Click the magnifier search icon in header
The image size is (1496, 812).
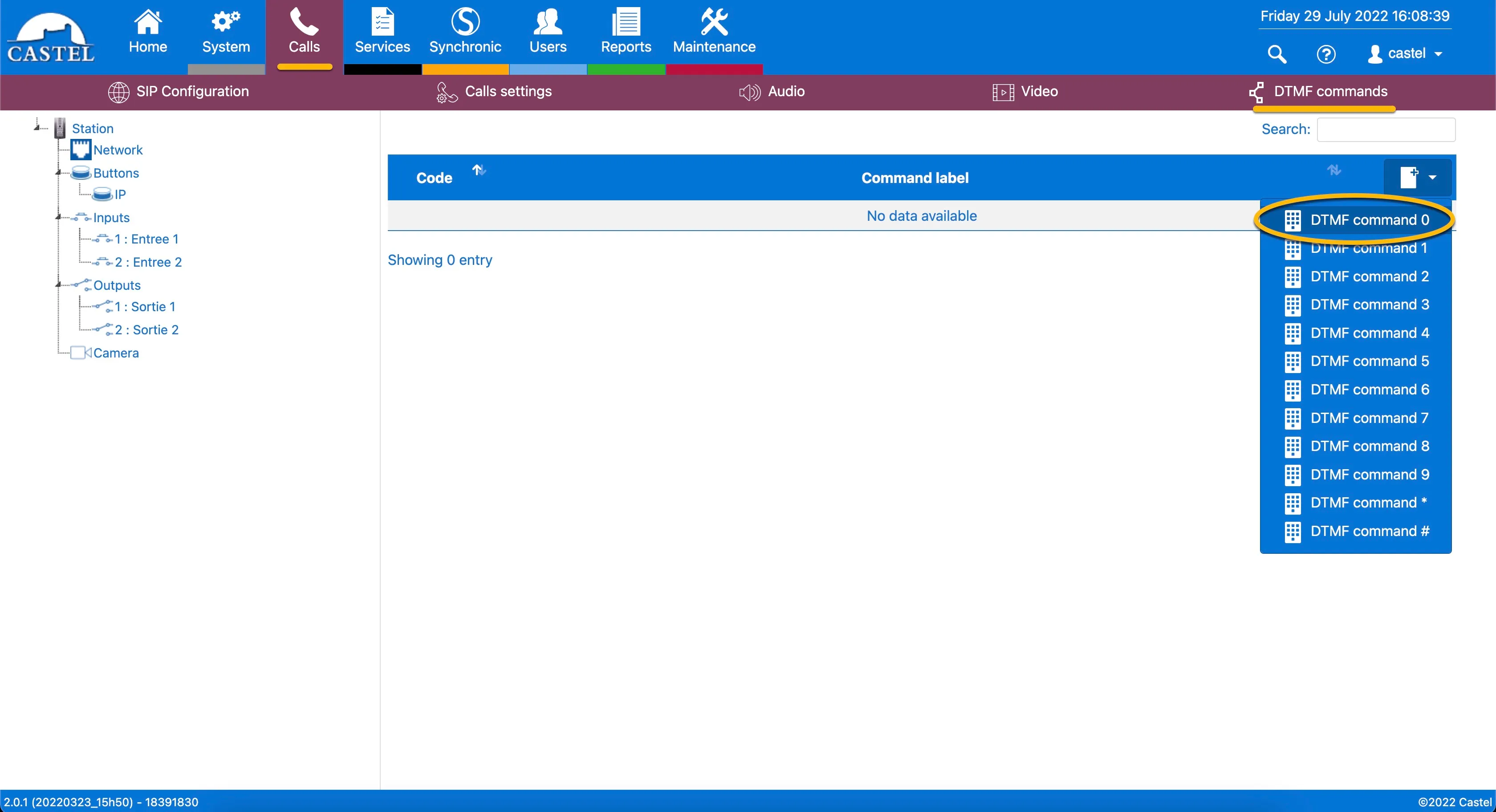[1276, 54]
